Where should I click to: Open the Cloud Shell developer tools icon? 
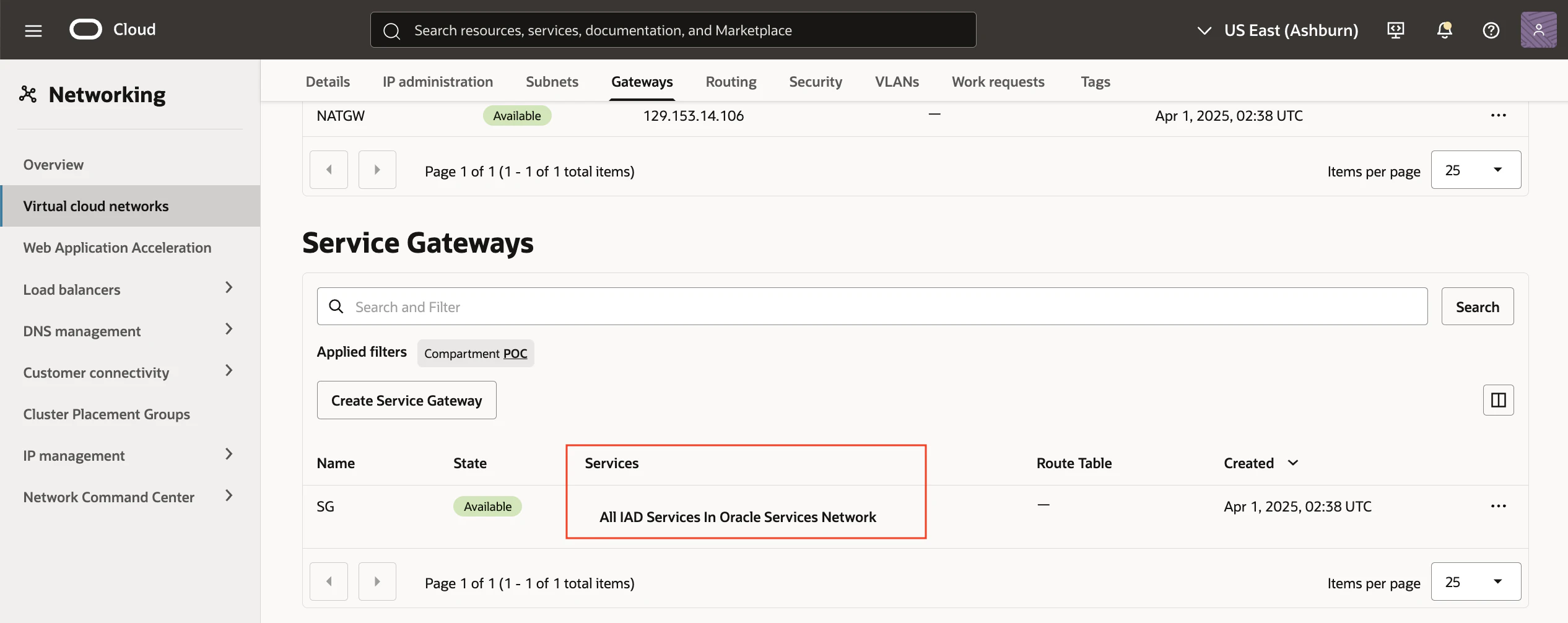pos(1396,30)
